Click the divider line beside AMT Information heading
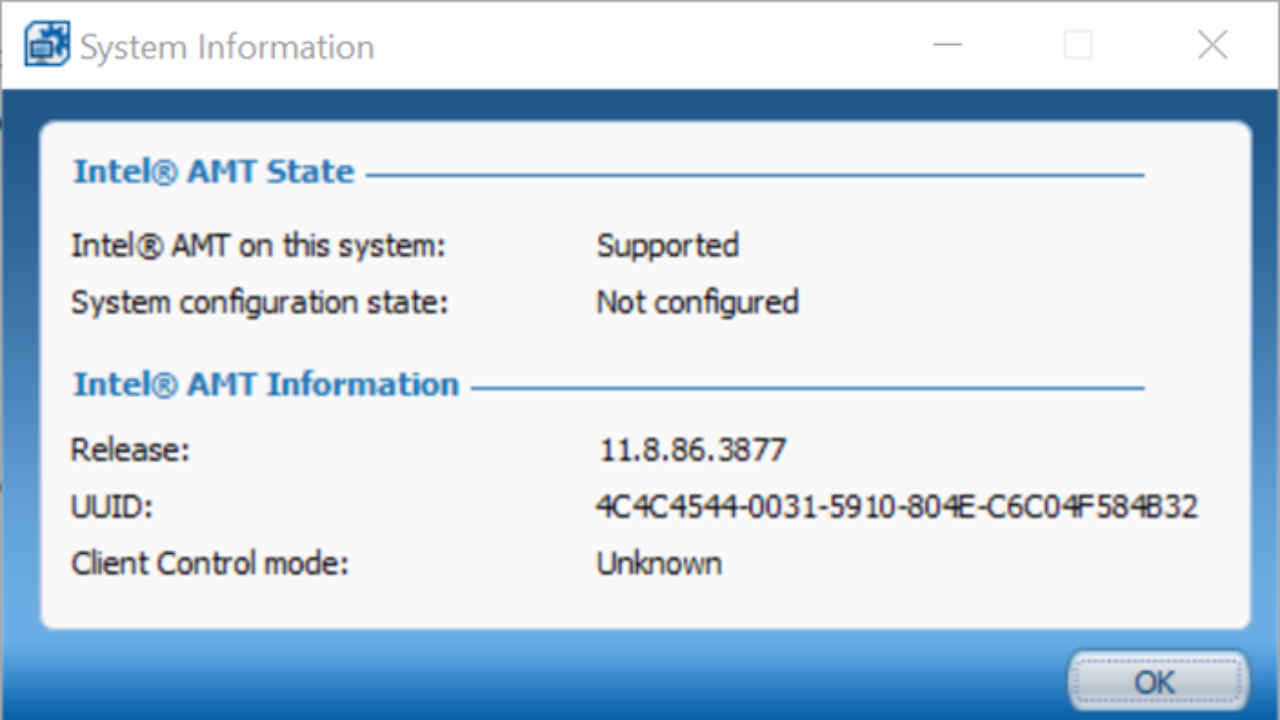The height and width of the screenshot is (720, 1280). pyautogui.click(x=806, y=388)
